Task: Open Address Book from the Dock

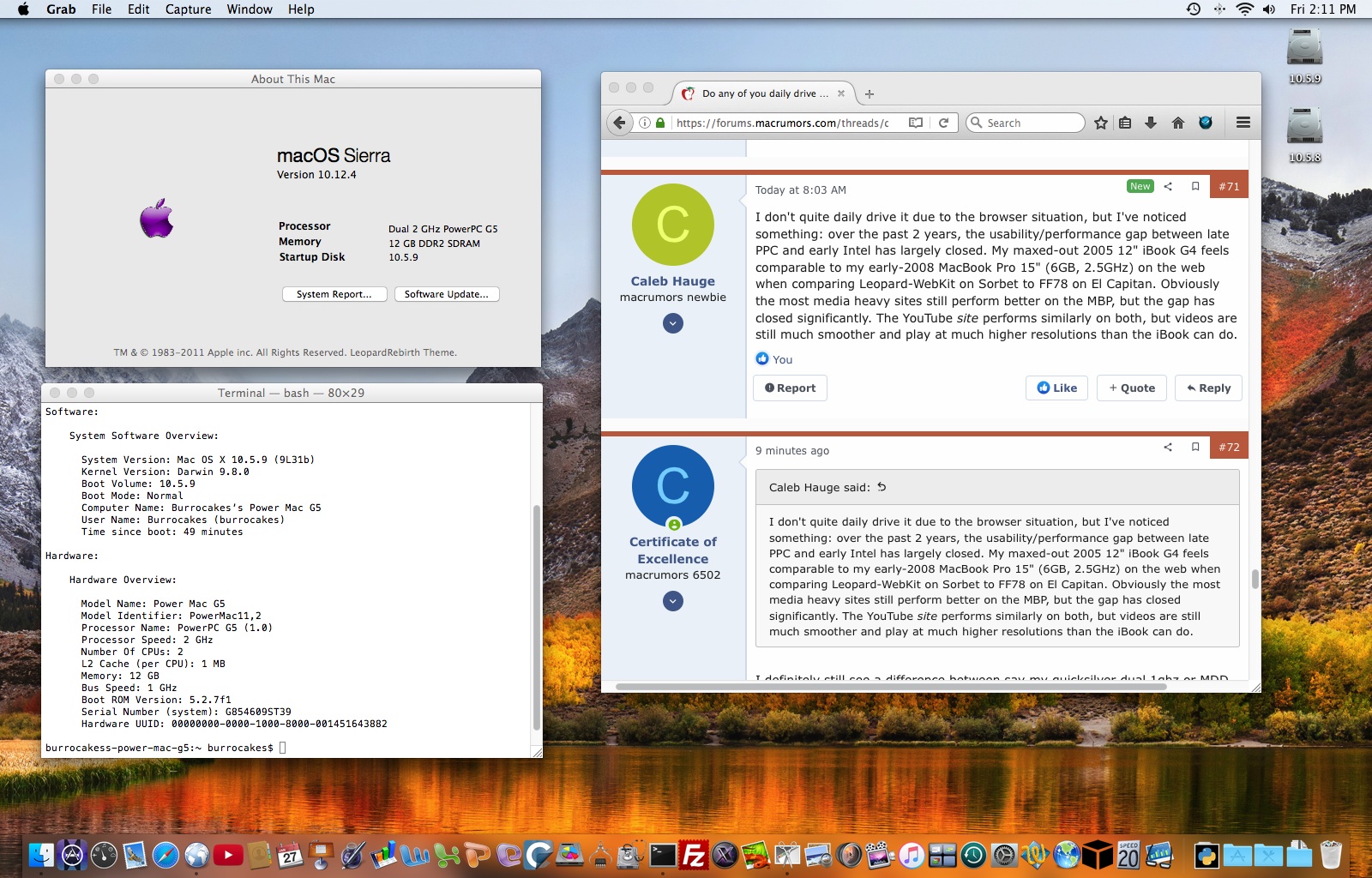Action: click(x=259, y=855)
